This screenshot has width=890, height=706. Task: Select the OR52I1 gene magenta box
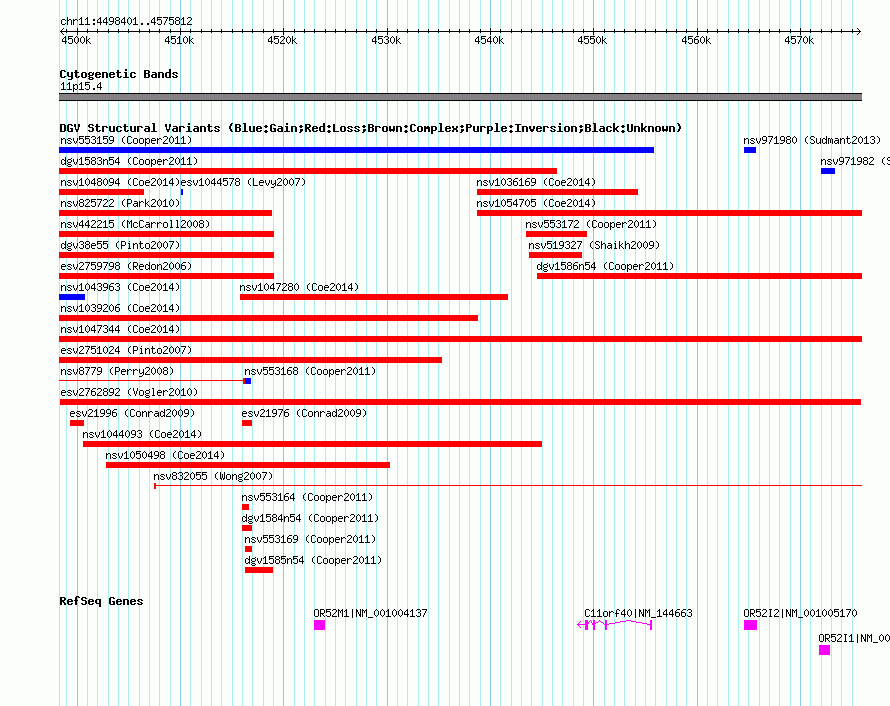pyautogui.click(x=825, y=650)
